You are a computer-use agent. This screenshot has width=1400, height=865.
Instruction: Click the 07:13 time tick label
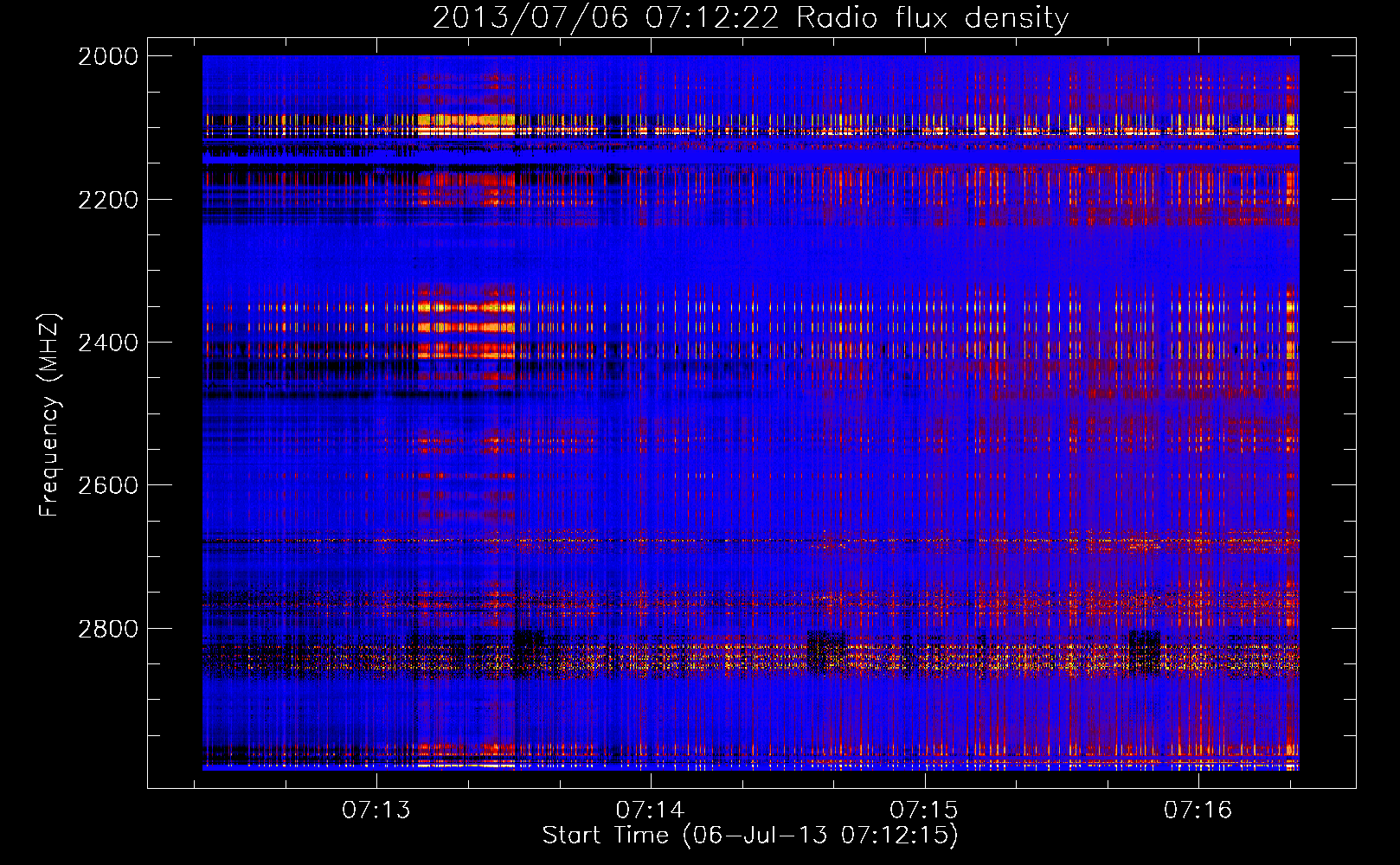click(x=376, y=811)
